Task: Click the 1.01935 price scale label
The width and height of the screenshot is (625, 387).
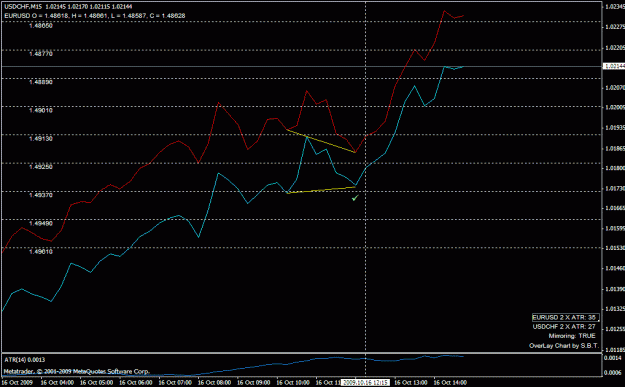Action: click(615, 128)
